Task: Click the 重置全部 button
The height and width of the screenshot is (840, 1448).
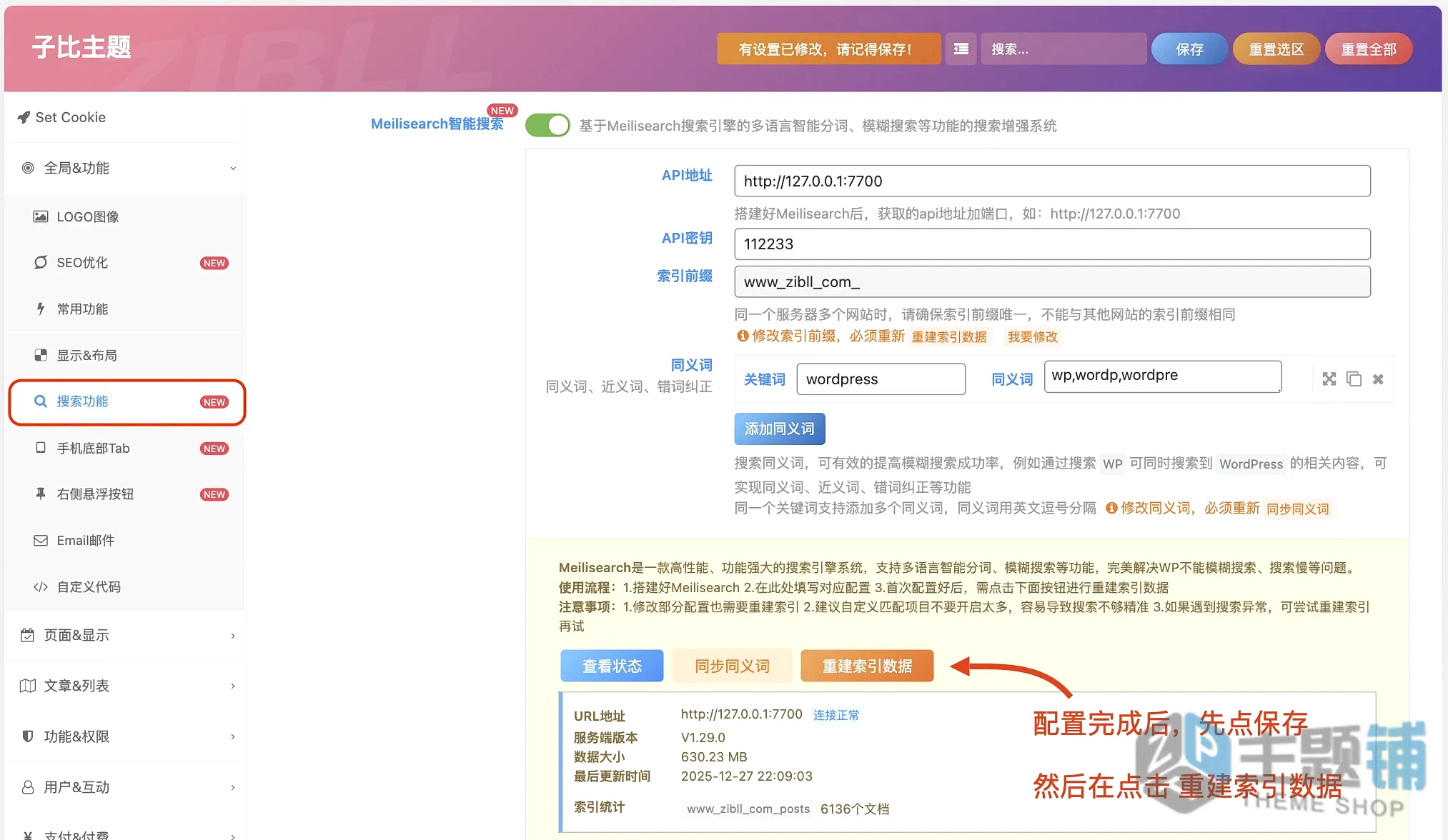Action: coord(1369,49)
